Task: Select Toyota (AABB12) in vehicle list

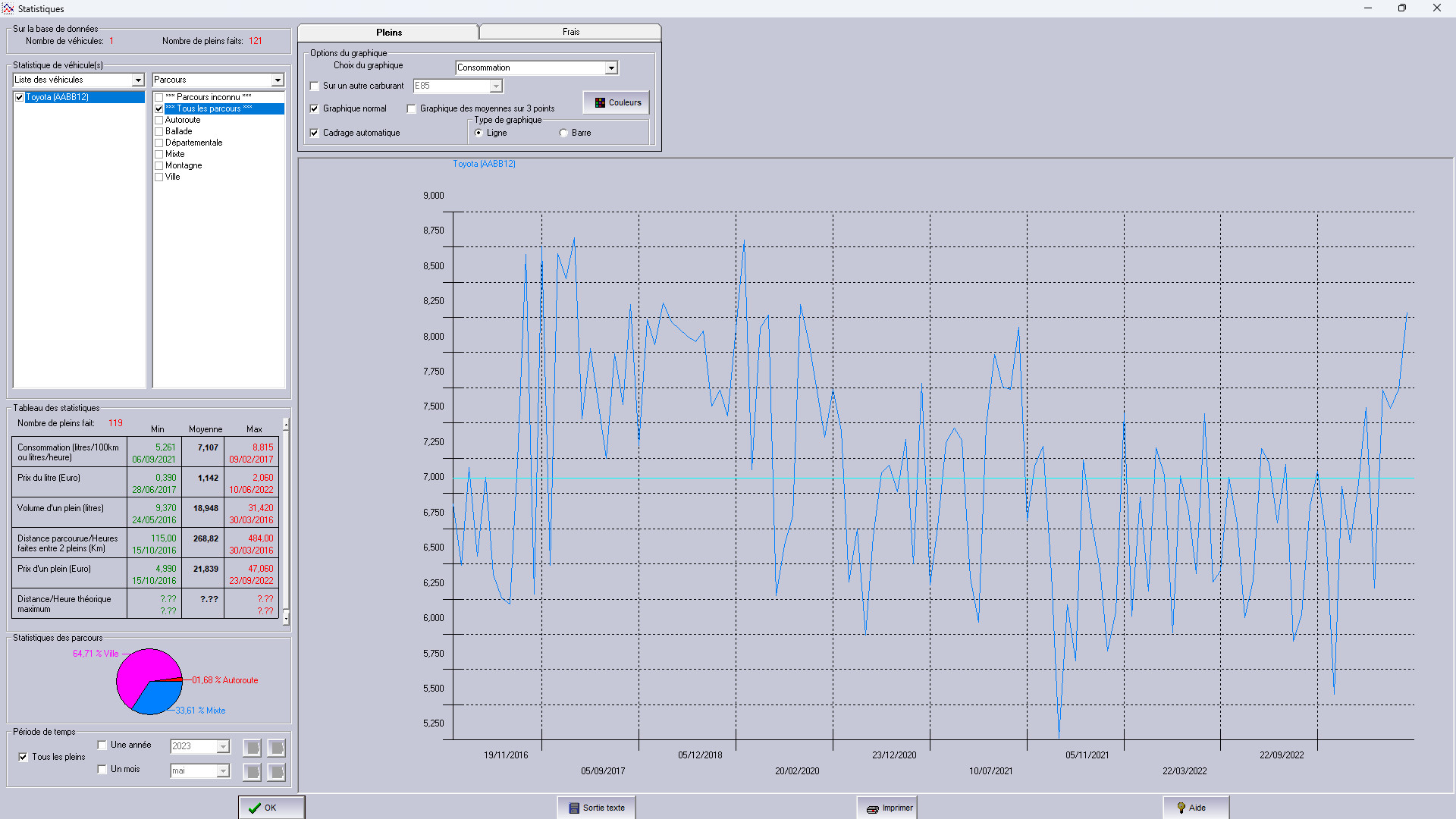Action: tap(58, 97)
